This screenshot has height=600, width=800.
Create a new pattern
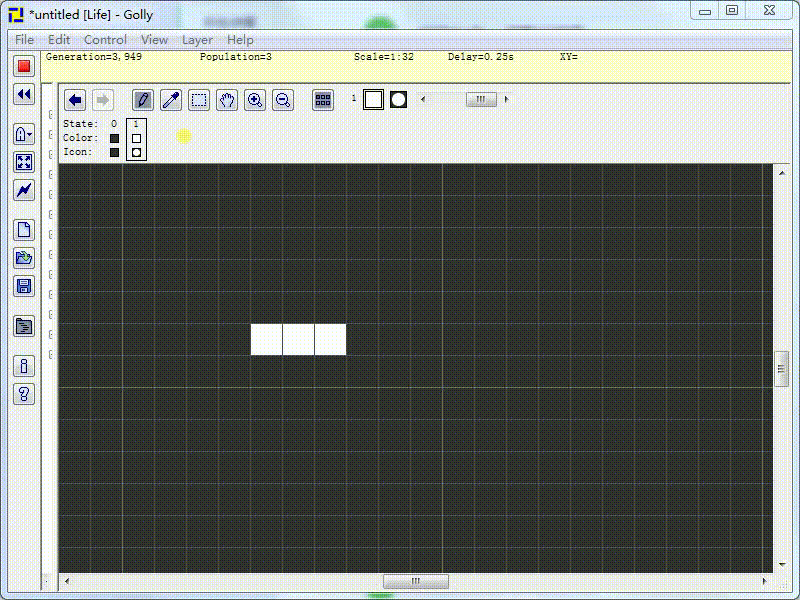(x=24, y=230)
